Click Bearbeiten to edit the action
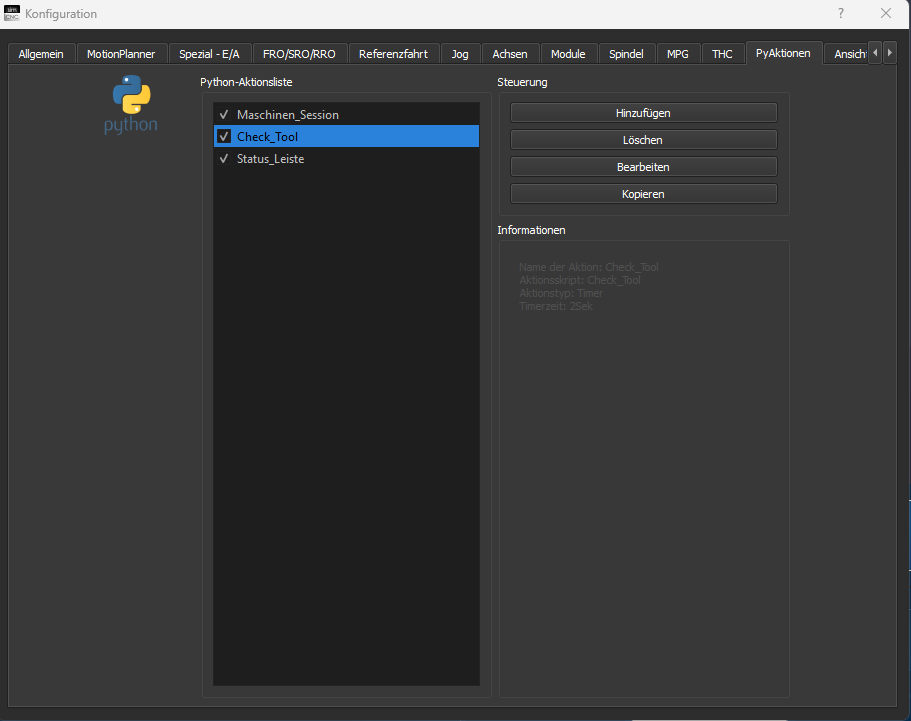The height and width of the screenshot is (721, 911). 643,167
